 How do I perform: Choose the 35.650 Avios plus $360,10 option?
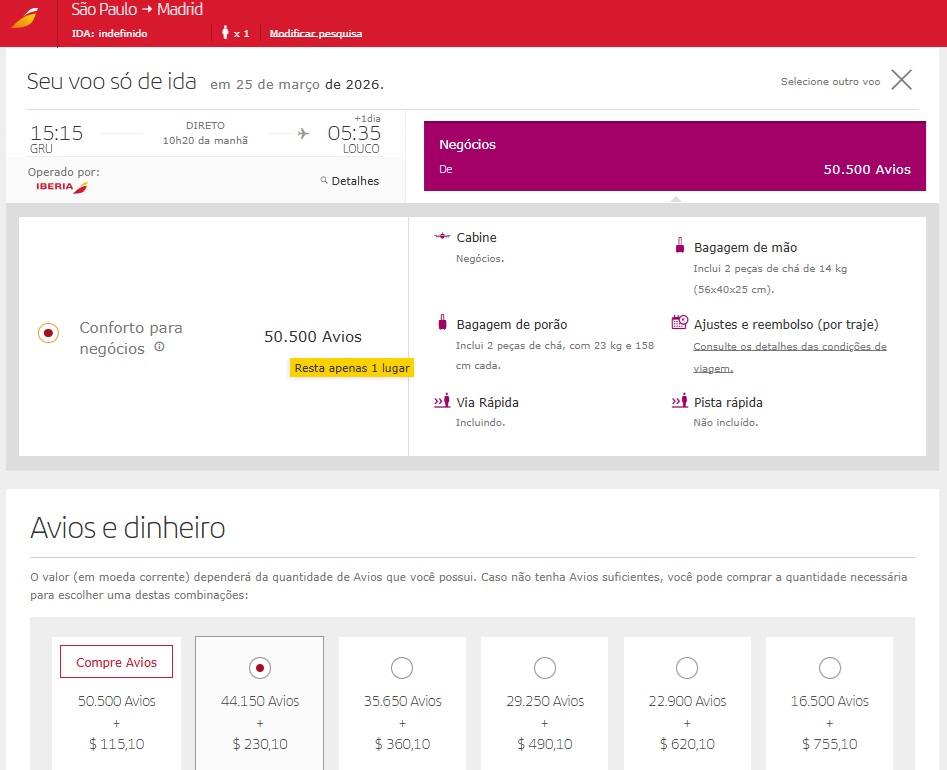coord(402,667)
